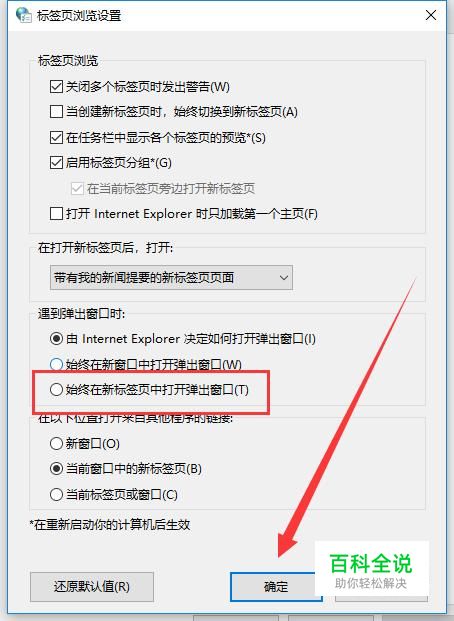Select 始终在新窗口中打开弹出窗口(W) radio
The image size is (454, 621).
point(56,364)
